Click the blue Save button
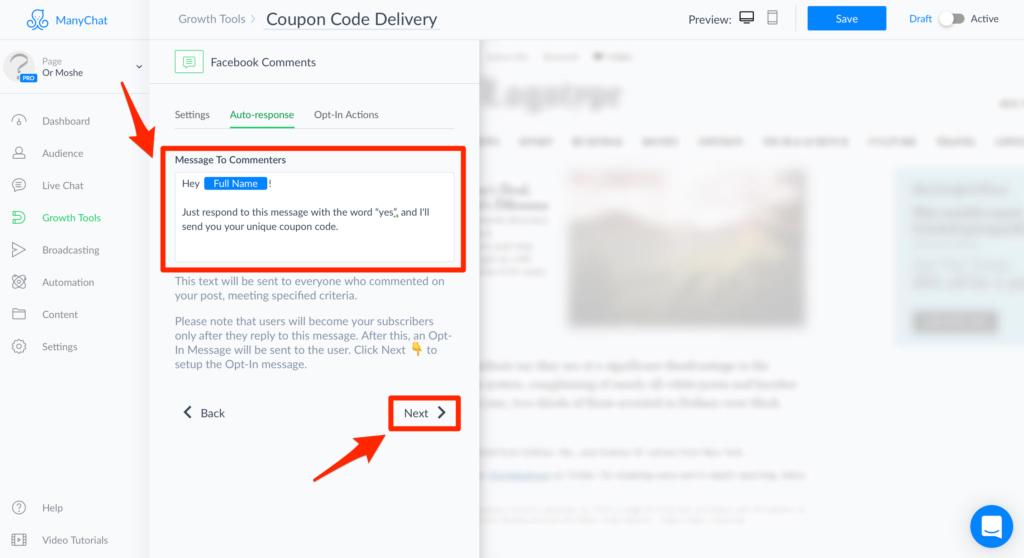 (846, 18)
